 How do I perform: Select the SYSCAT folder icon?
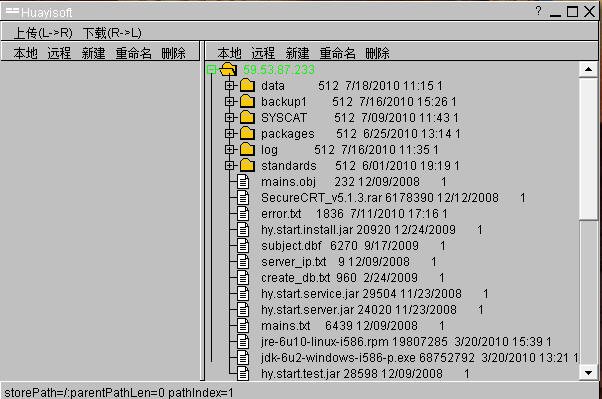pyautogui.click(x=247, y=118)
